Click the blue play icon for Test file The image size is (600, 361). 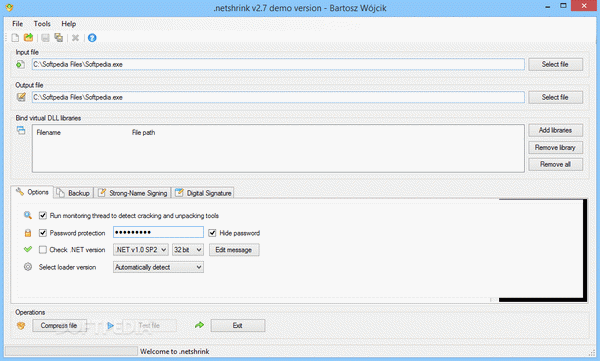(x=110, y=325)
